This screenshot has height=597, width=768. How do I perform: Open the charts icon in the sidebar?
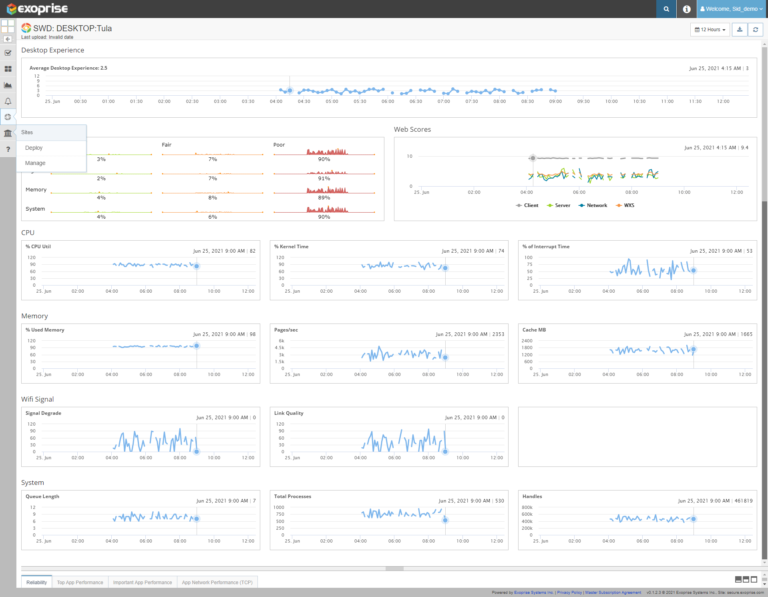pyautogui.click(x=8, y=85)
